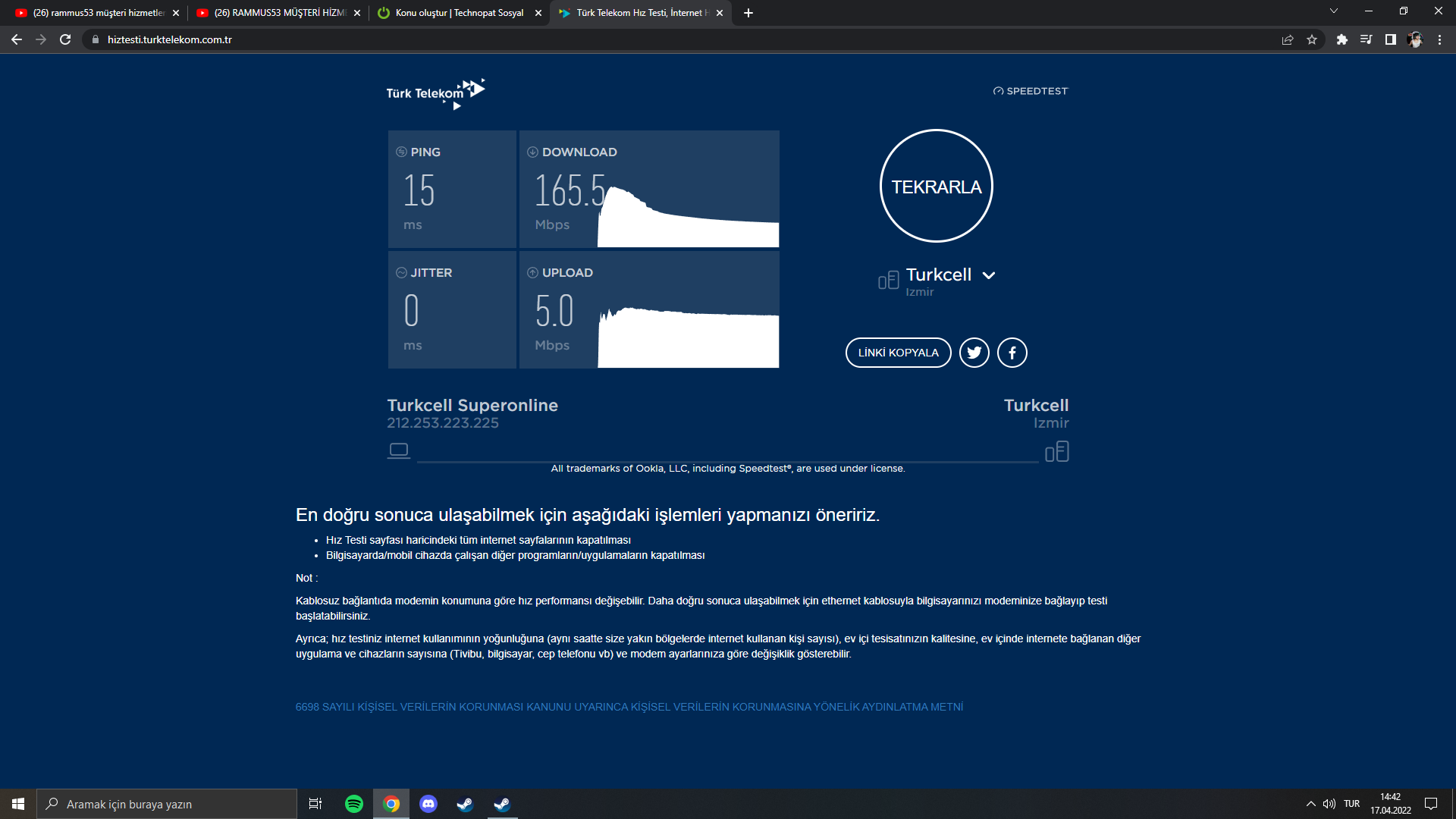The width and height of the screenshot is (1456, 819).
Task: Open Discord from taskbar
Action: [x=428, y=804]
